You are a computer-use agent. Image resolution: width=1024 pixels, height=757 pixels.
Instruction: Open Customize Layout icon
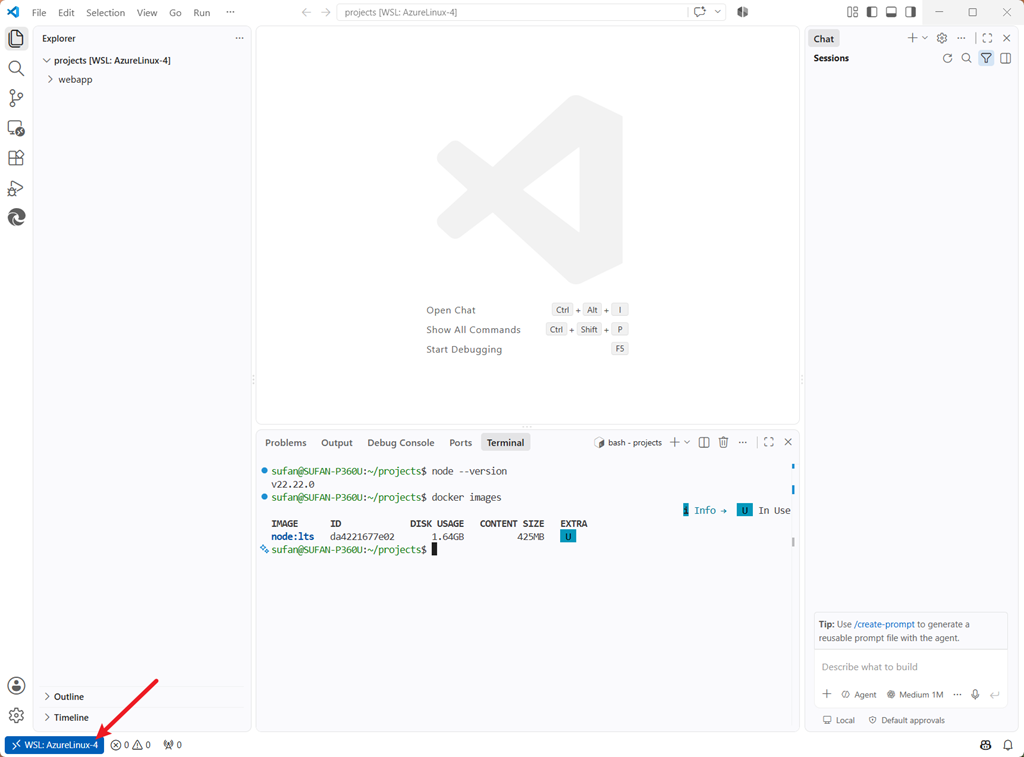852,12
